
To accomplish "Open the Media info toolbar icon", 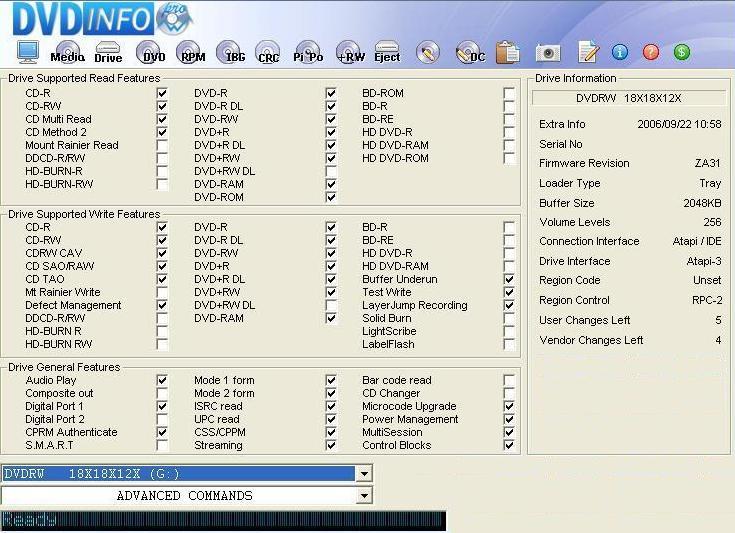I will click(x=68, y=52).
